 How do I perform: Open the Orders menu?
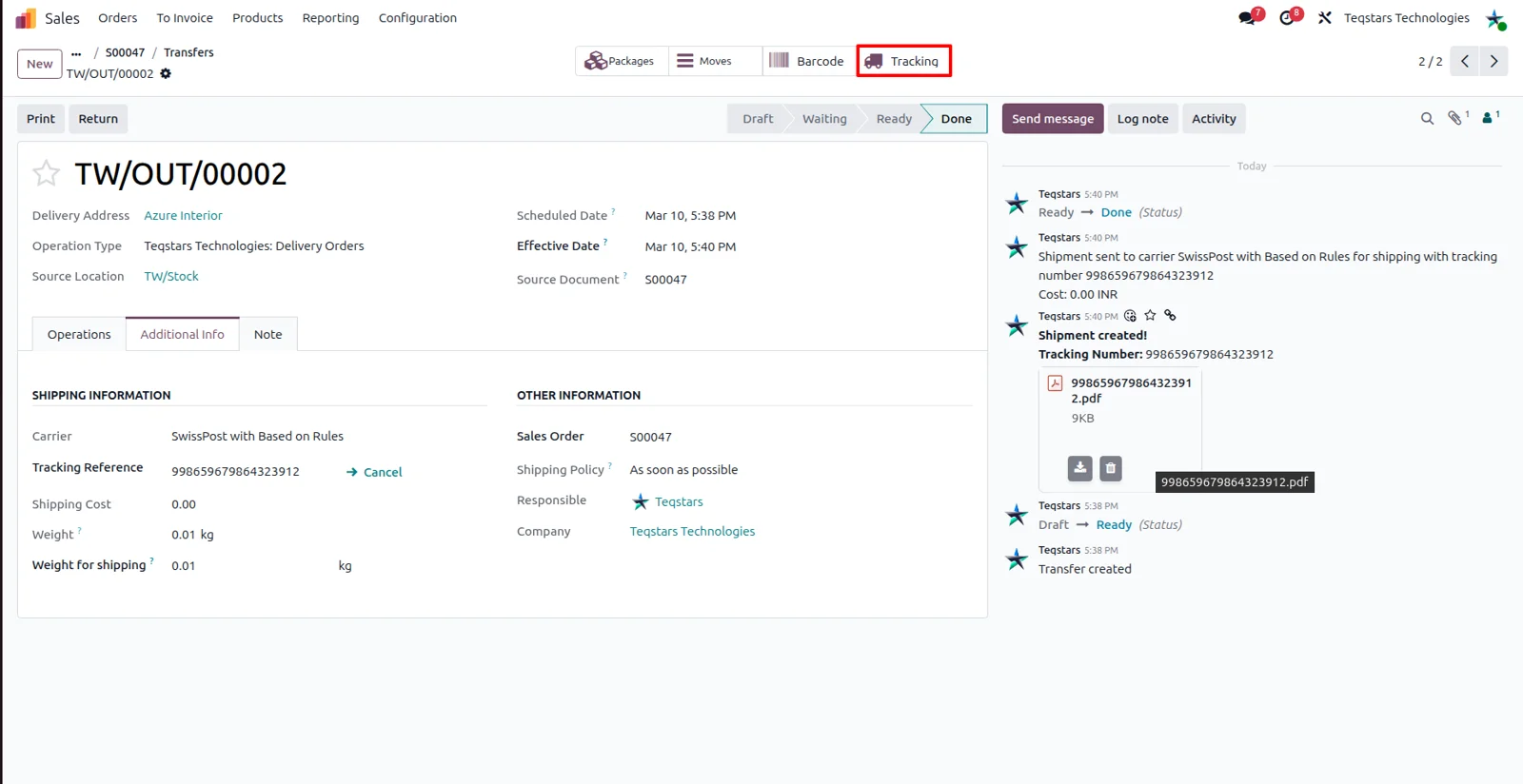[x=117, y=18]
